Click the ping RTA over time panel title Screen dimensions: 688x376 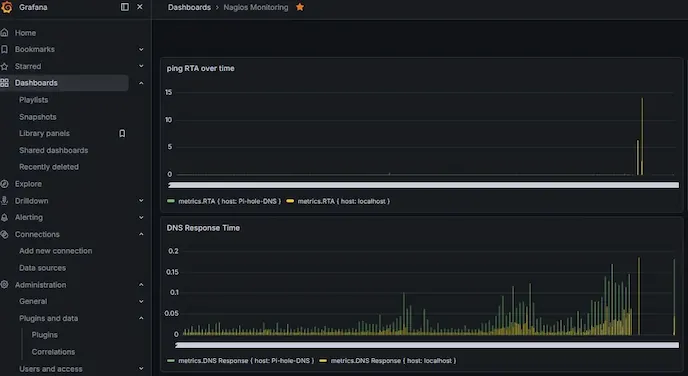point(201,68)
